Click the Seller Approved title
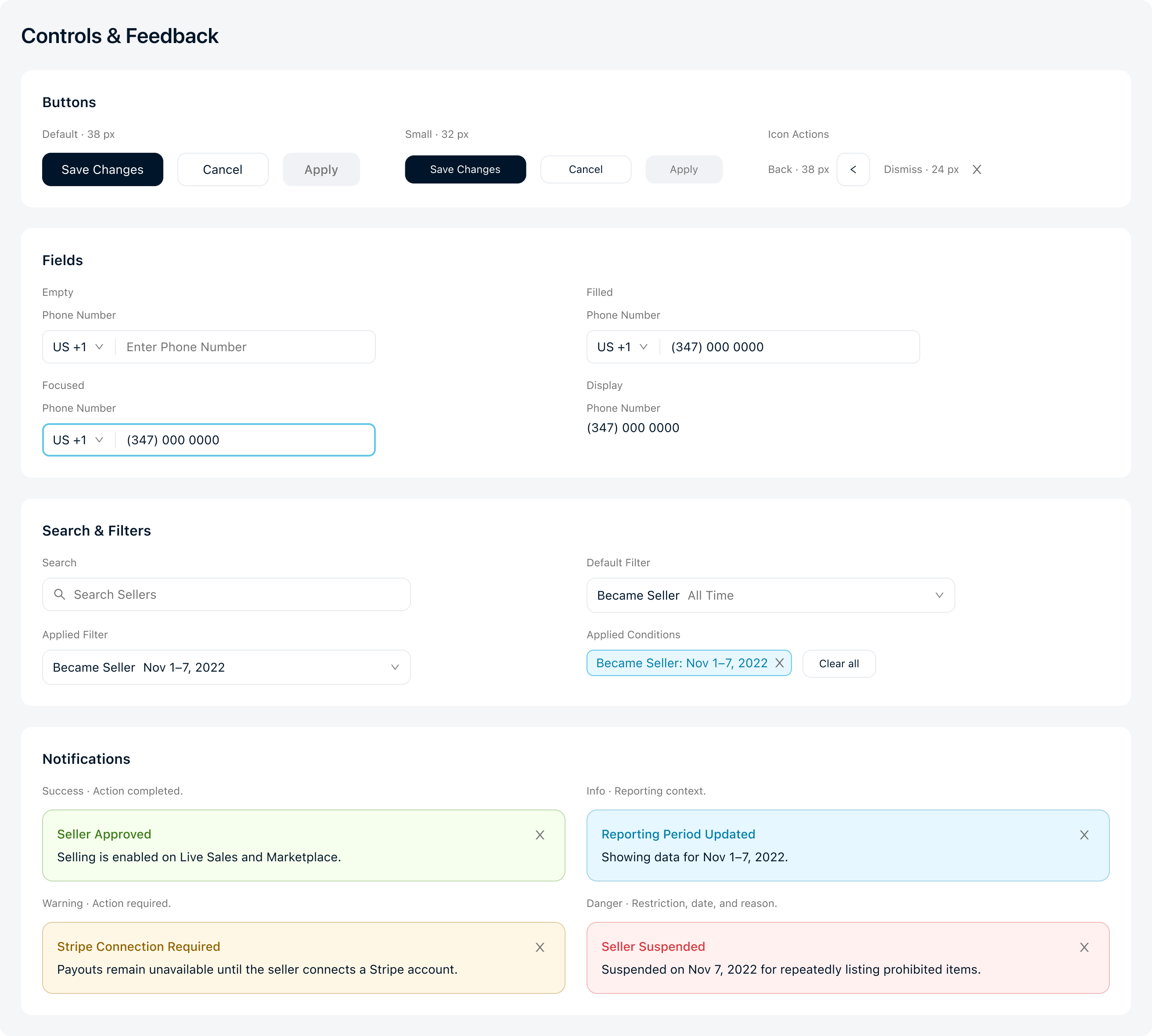 coord(104,834)
